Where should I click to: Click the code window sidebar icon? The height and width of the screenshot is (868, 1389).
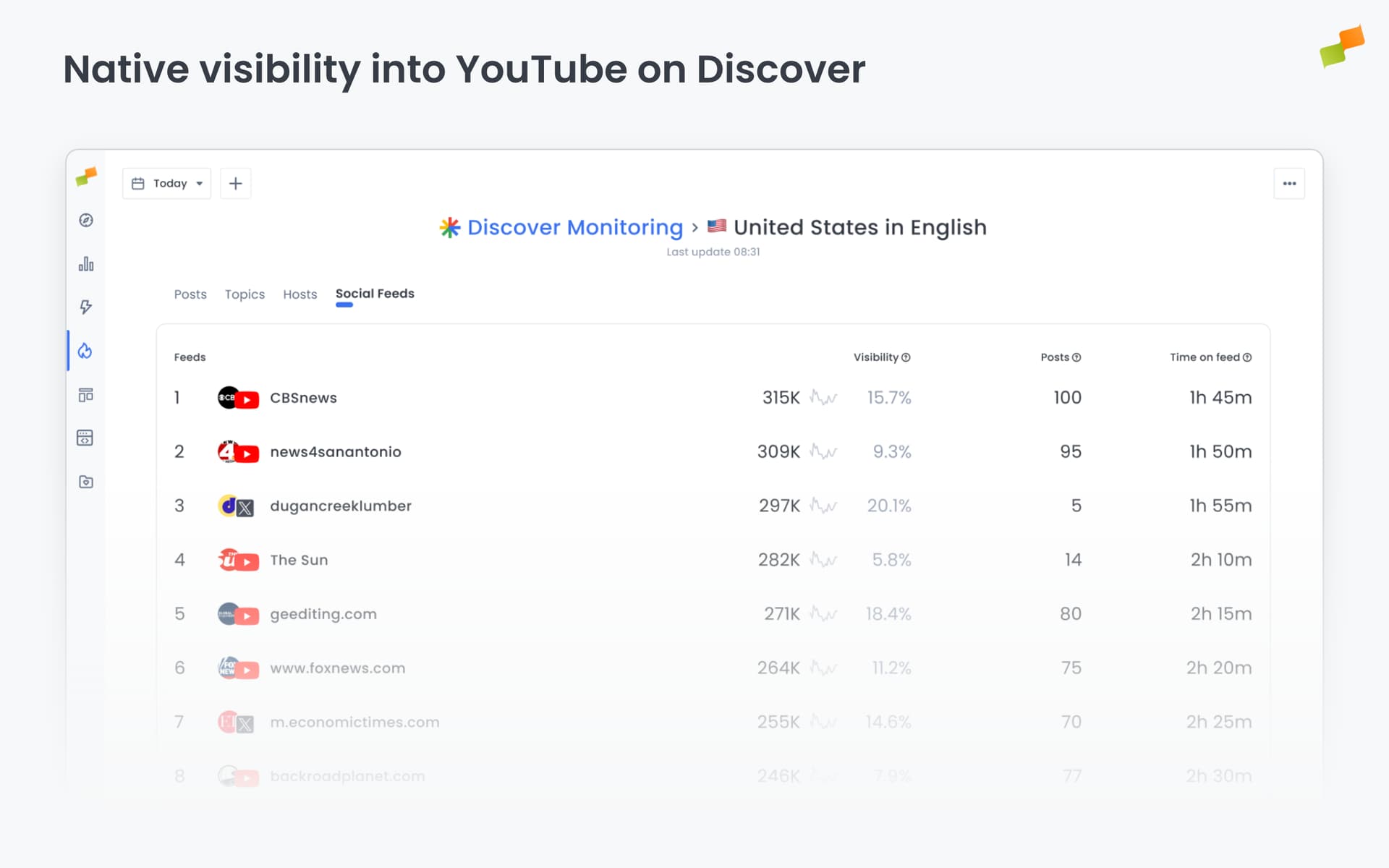click(x=85, y=438)
